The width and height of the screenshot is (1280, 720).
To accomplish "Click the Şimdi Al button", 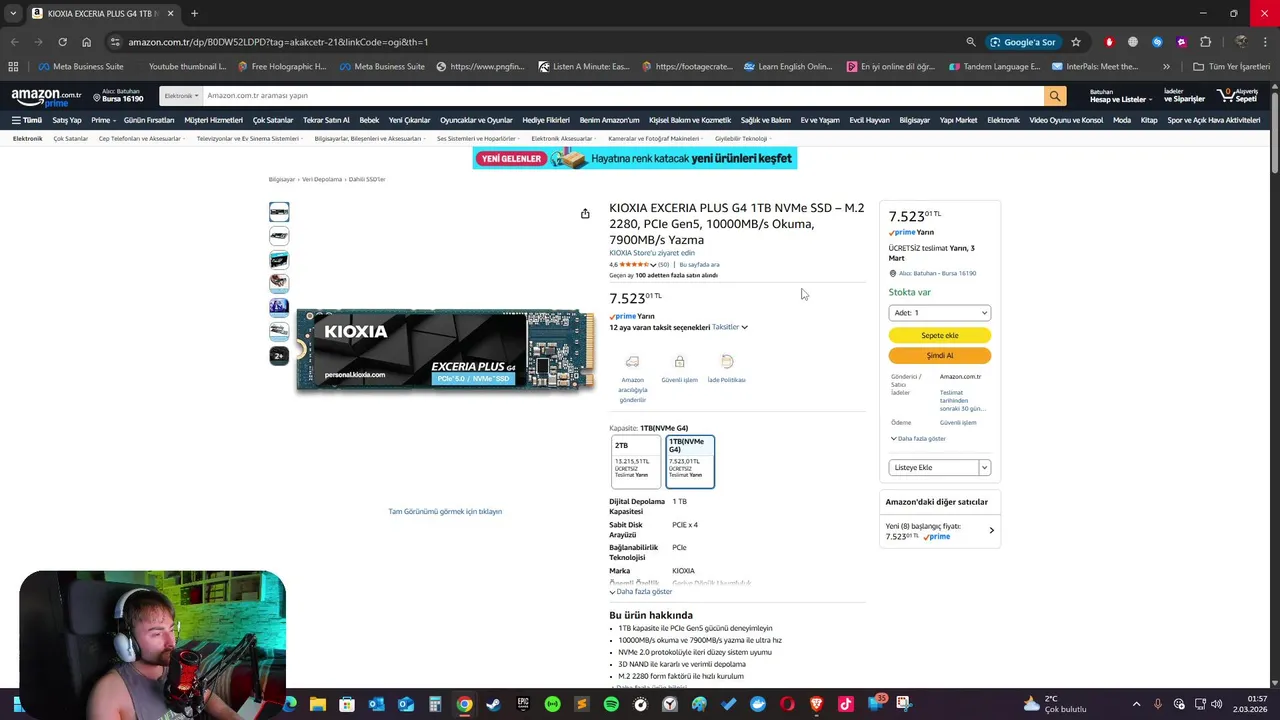I will tap(939, 355).
